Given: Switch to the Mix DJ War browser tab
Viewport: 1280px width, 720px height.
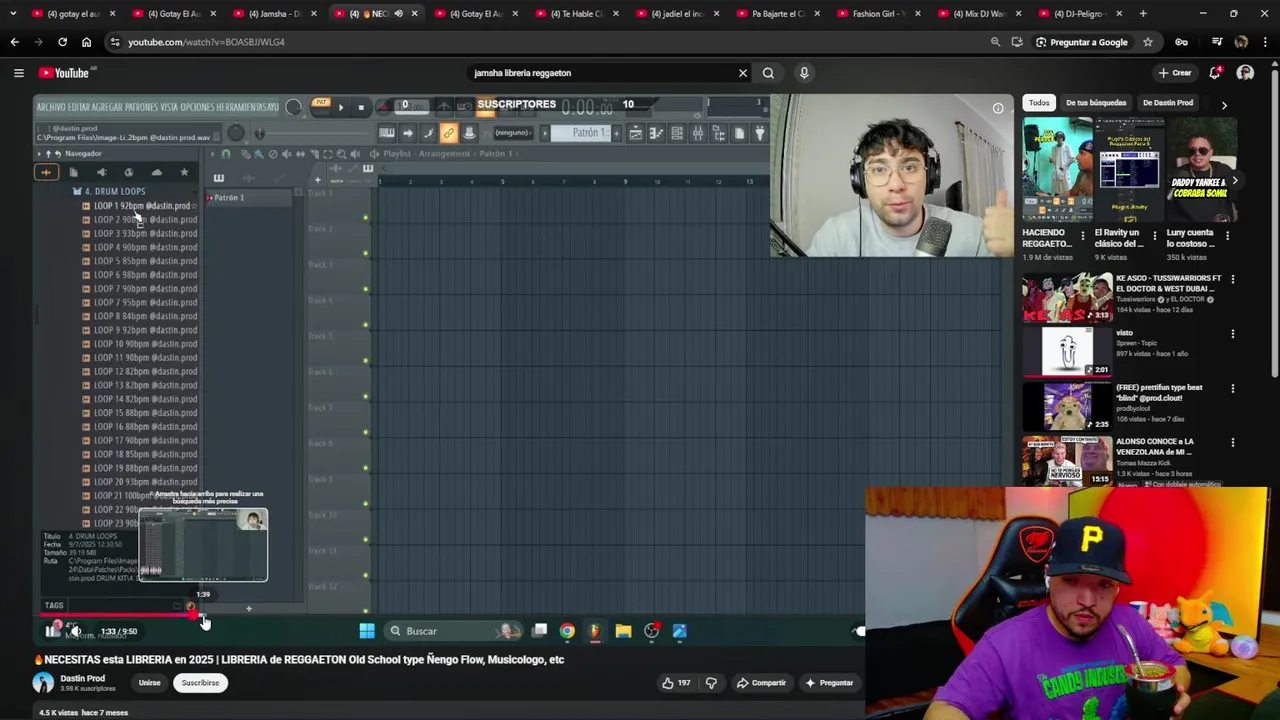Looking at the screenshot, I should tap(978, 13).
